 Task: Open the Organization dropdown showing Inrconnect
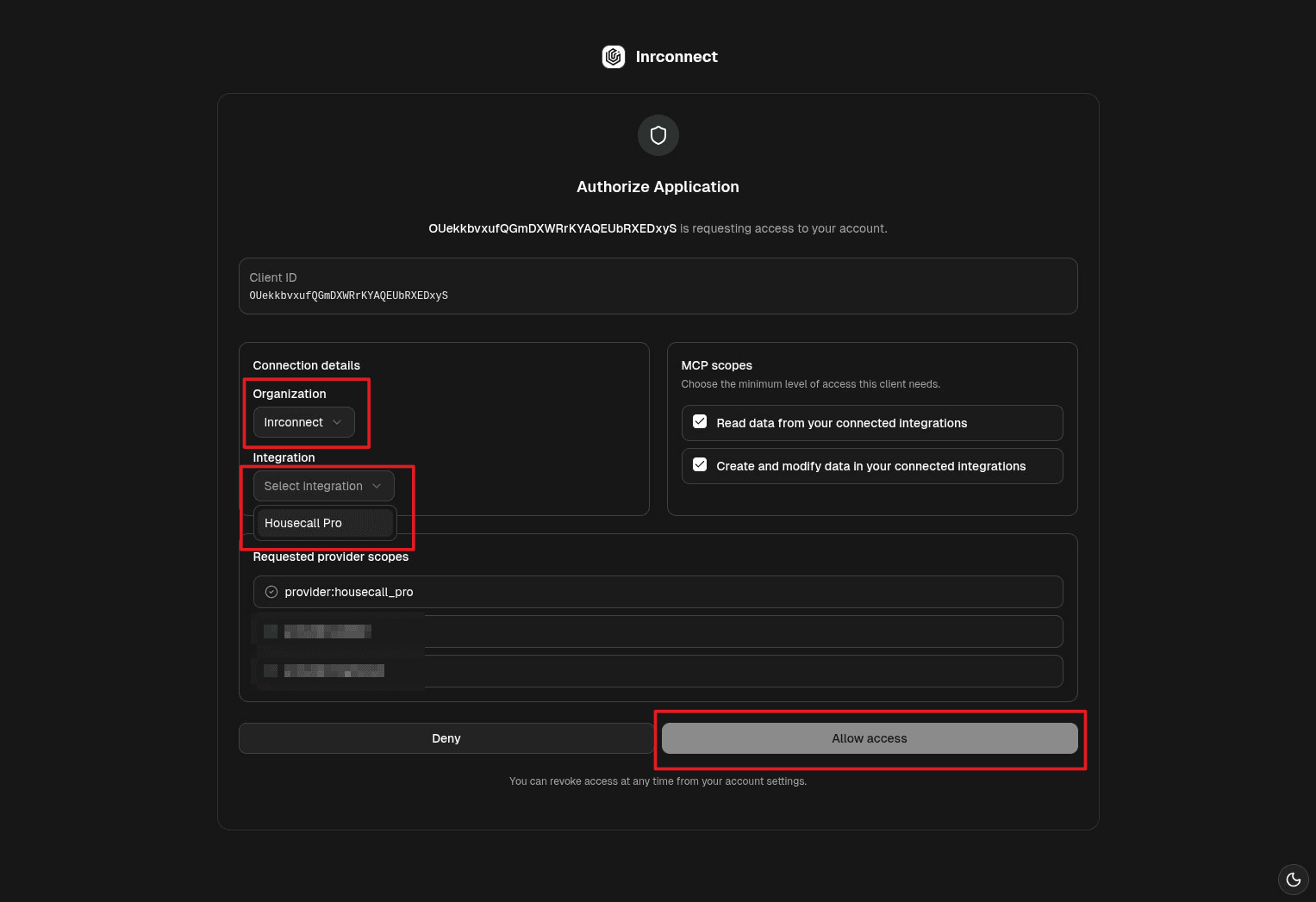pos(303,422)
